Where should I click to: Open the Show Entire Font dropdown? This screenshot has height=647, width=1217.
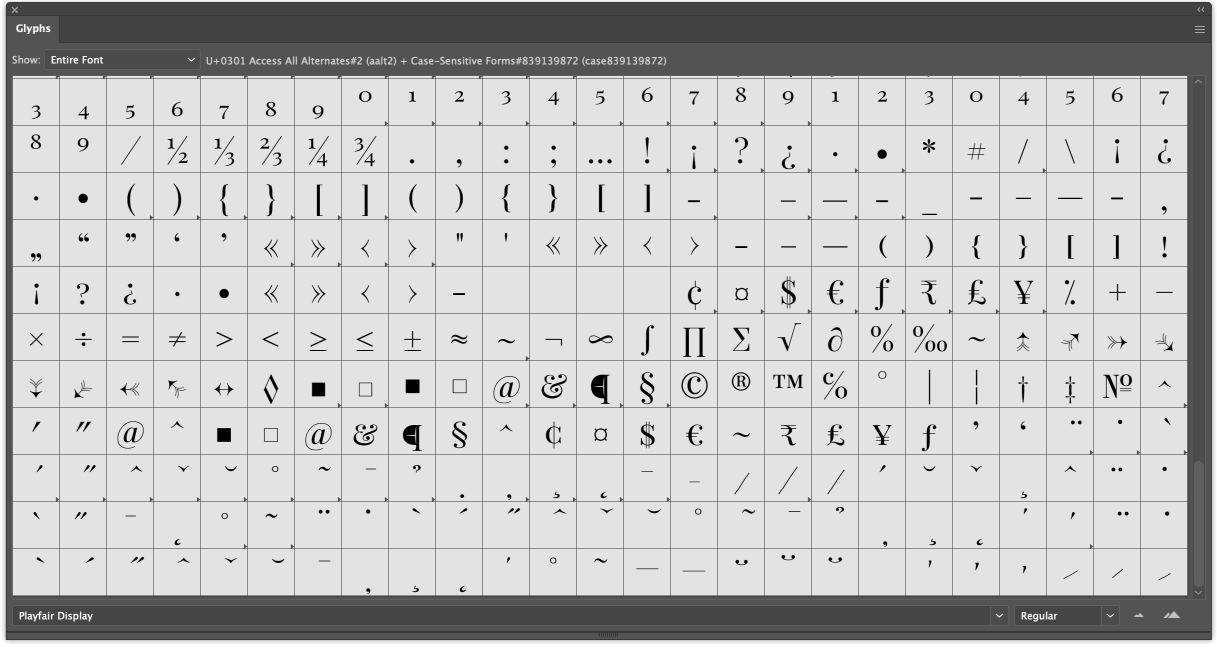click(122, 60)
